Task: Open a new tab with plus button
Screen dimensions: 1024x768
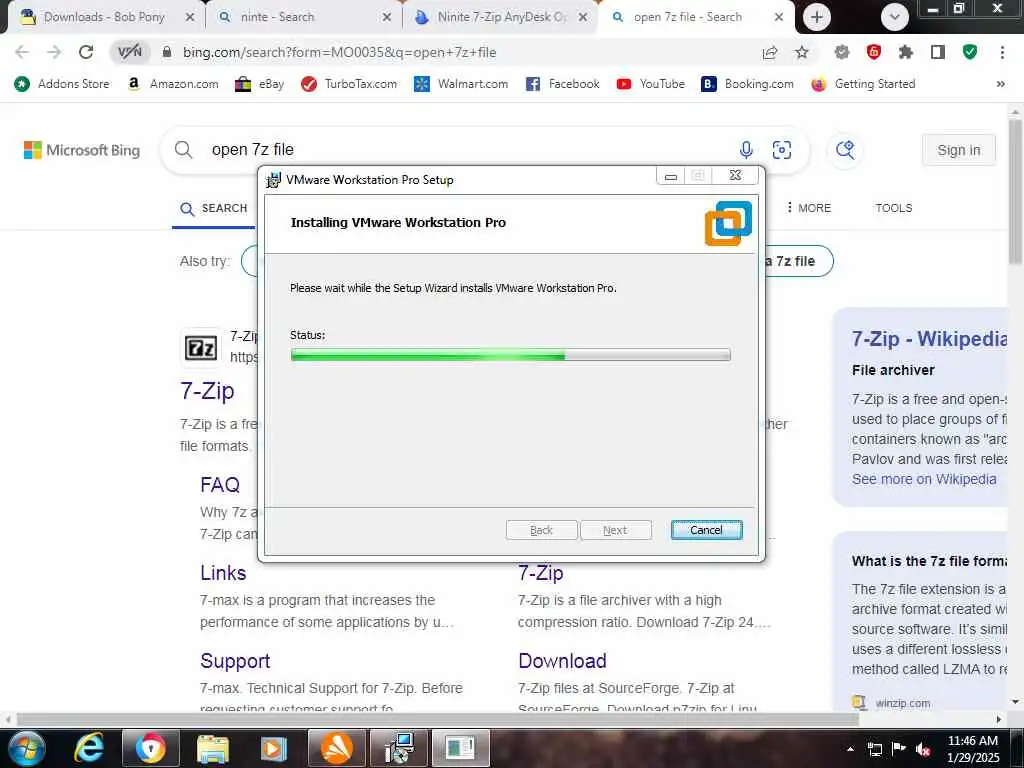Action: 816,17
